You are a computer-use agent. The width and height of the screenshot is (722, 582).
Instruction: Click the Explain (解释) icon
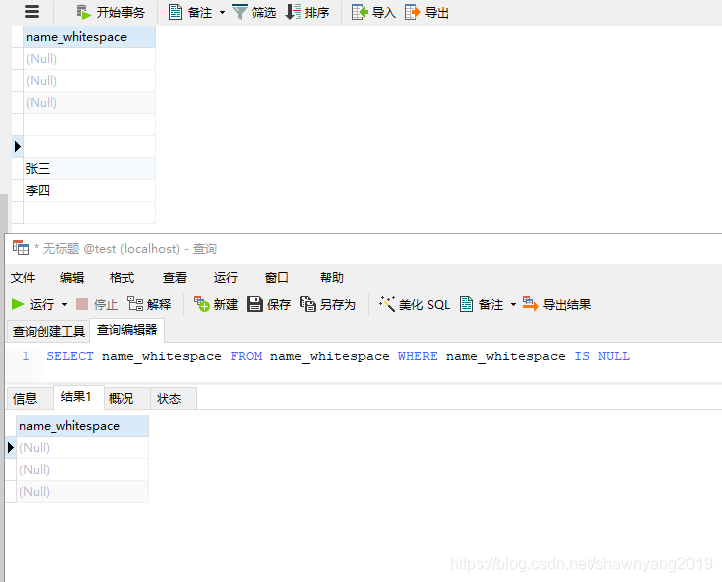click(x=135, y=304)
